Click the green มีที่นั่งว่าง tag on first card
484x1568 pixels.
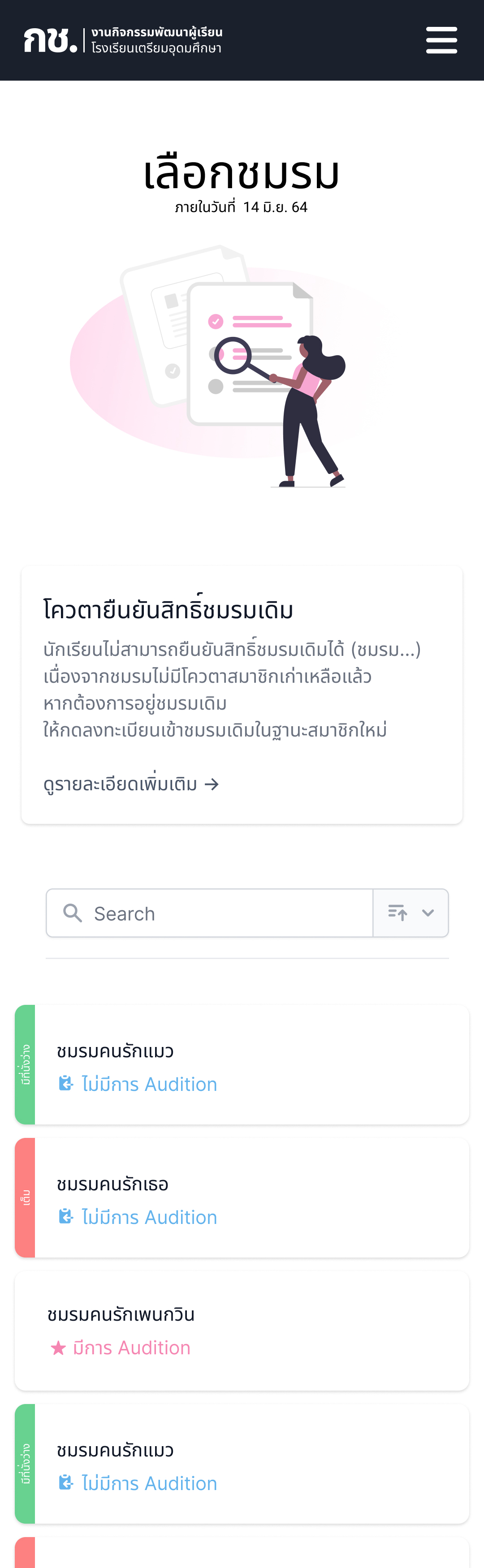[25, 1064]
